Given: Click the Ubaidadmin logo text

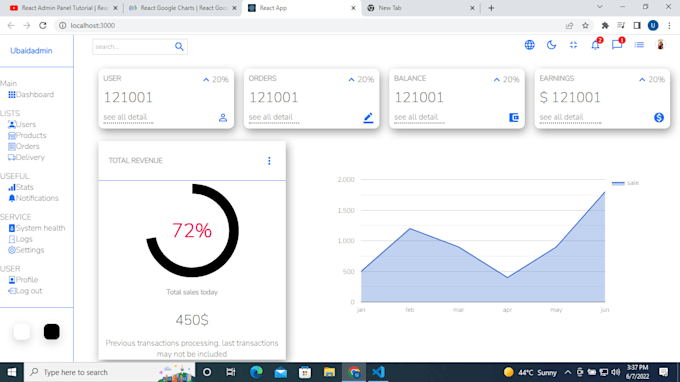Looking at the screenshot, I should [31, 51].
